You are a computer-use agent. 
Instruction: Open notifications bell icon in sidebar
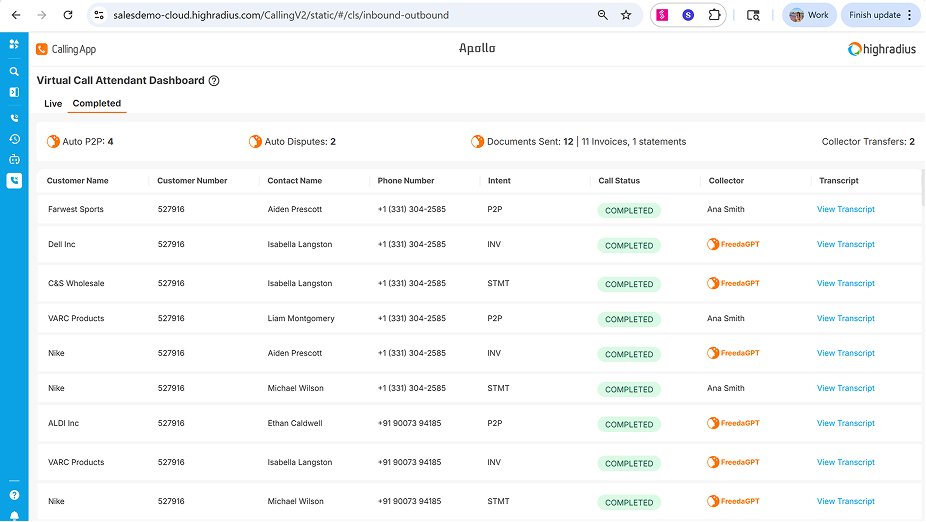coord(14,515)
